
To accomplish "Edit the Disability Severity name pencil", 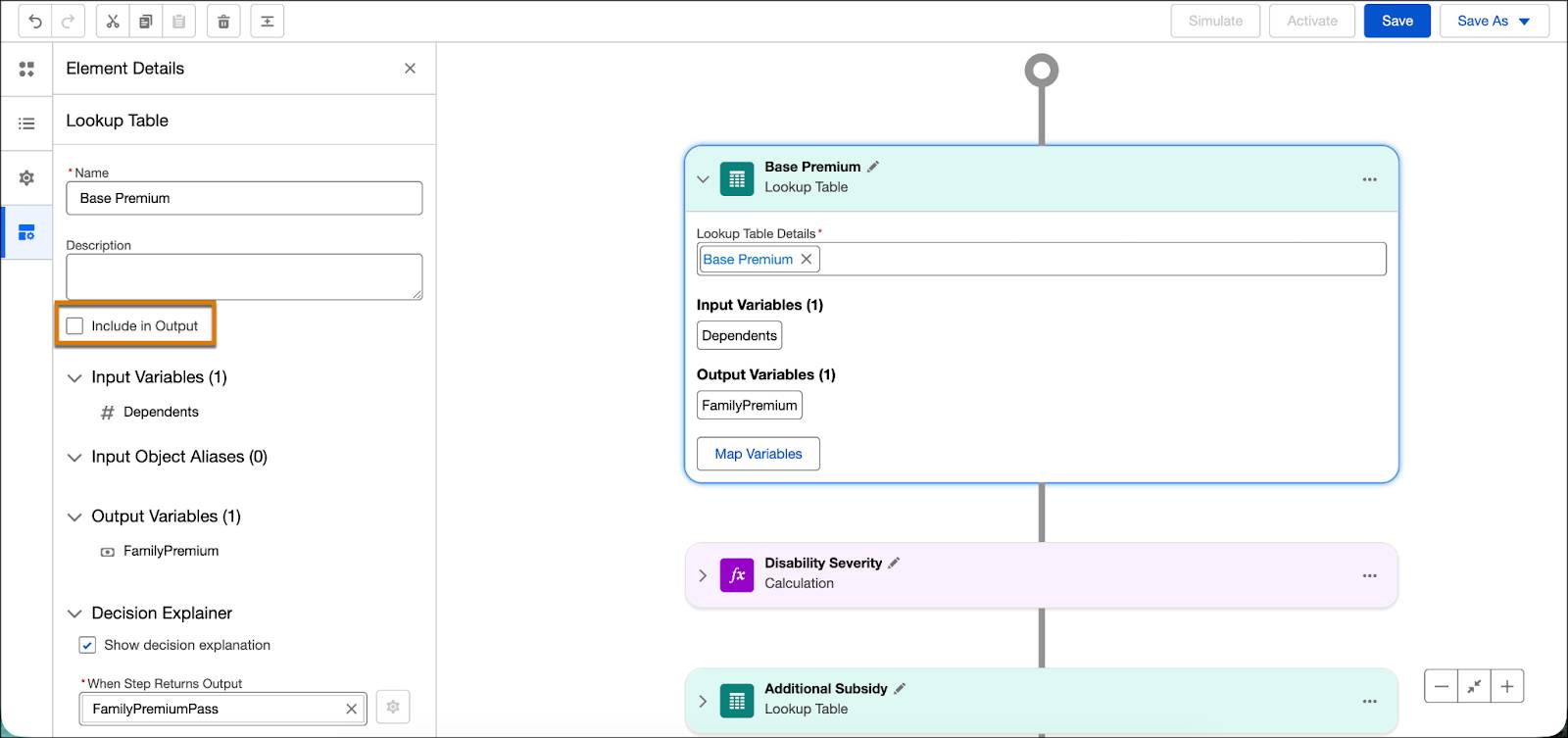I will pos(894,563).
